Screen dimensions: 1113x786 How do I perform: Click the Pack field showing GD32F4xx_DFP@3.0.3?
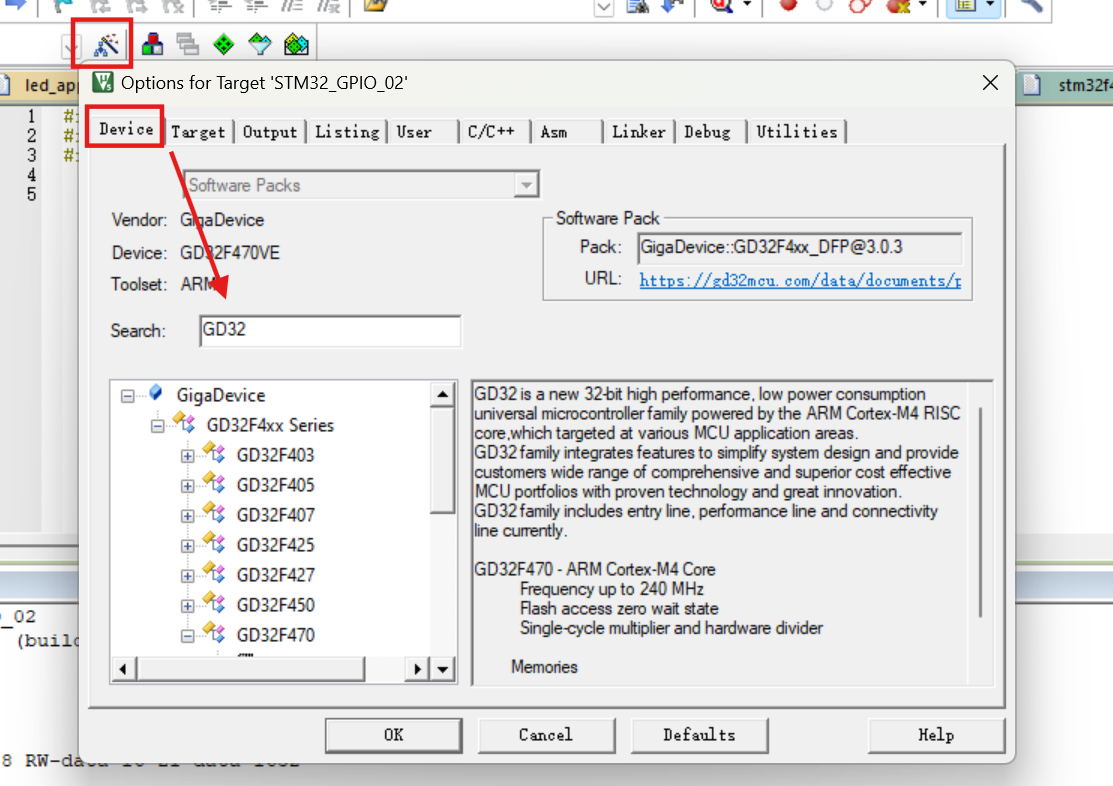[800, 248]
